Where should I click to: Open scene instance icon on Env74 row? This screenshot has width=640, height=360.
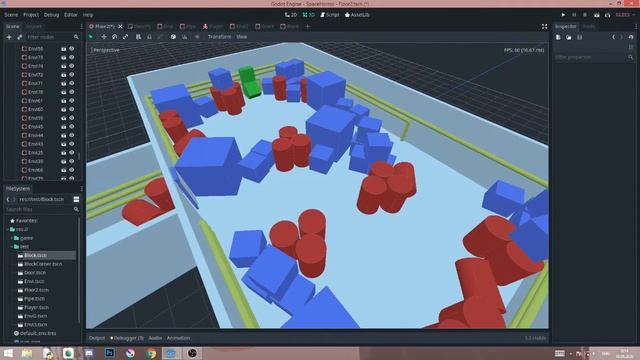(64, 66)
